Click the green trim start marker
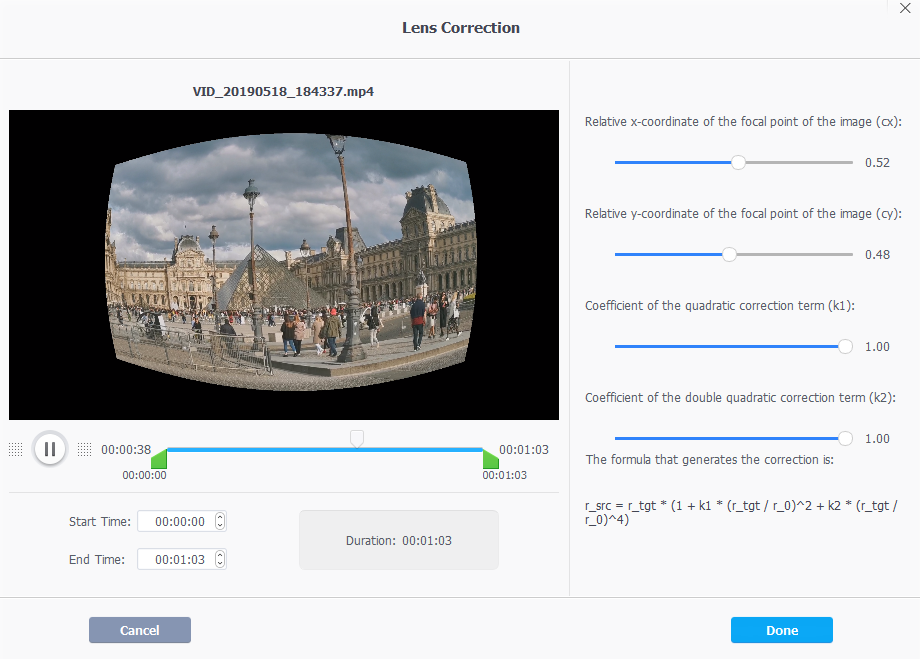 tap(159, 459)
